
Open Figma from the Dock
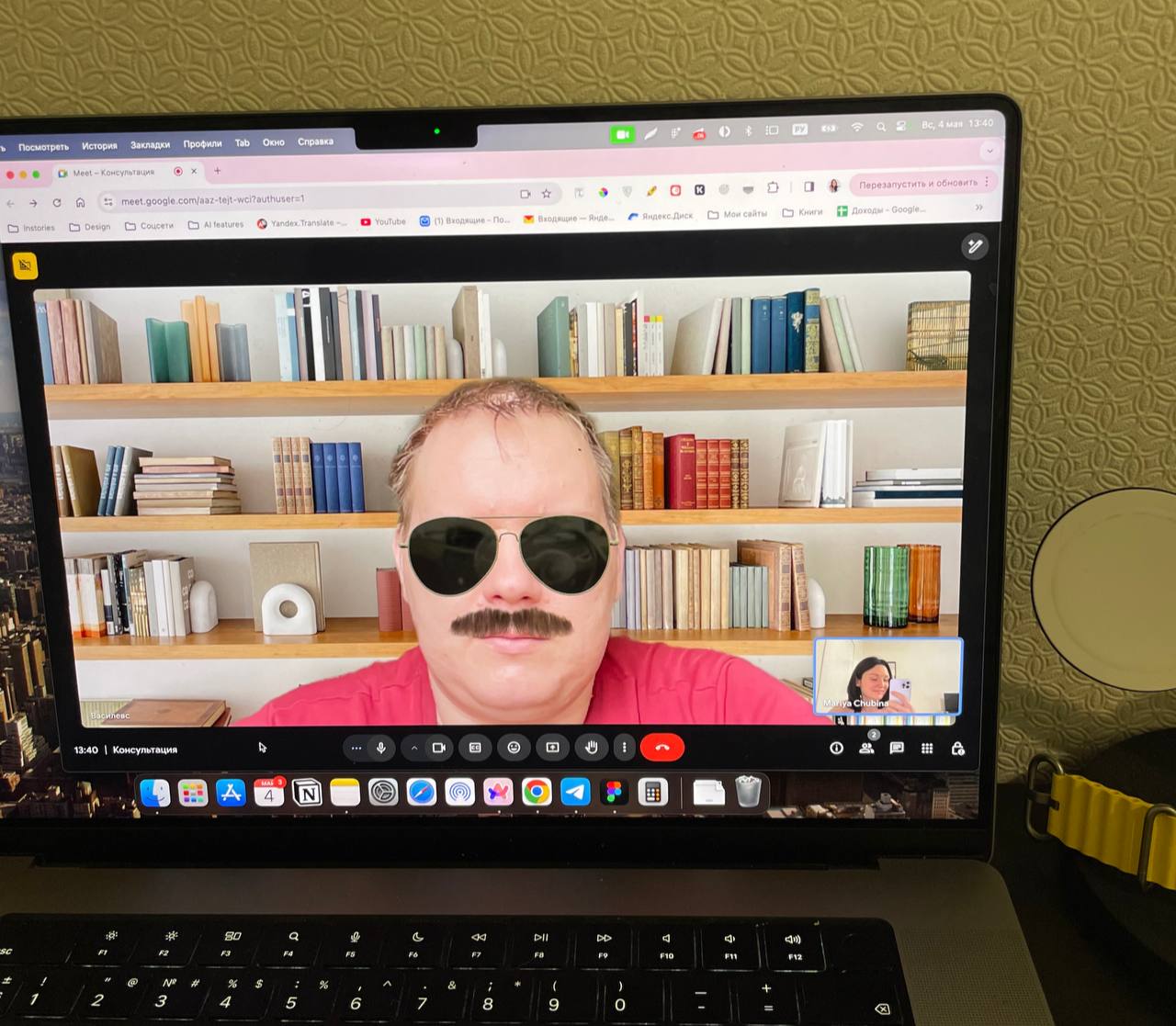614,792
